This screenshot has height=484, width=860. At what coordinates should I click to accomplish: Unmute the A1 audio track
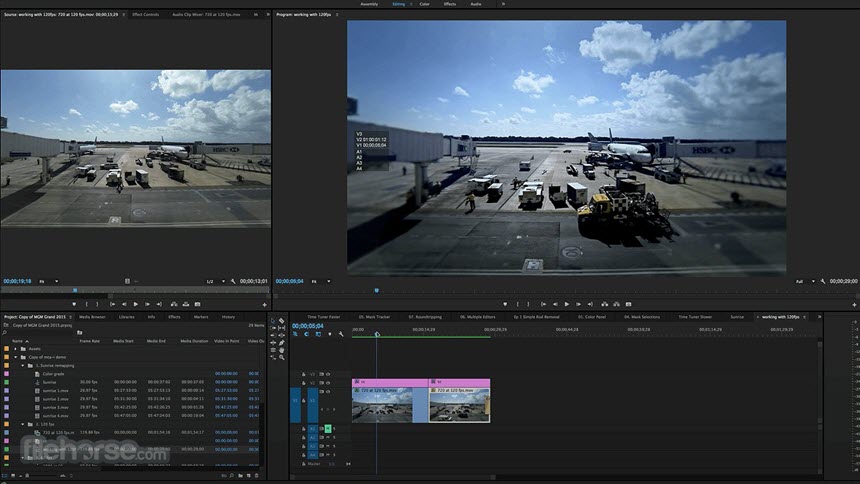[x=328, y=429]
